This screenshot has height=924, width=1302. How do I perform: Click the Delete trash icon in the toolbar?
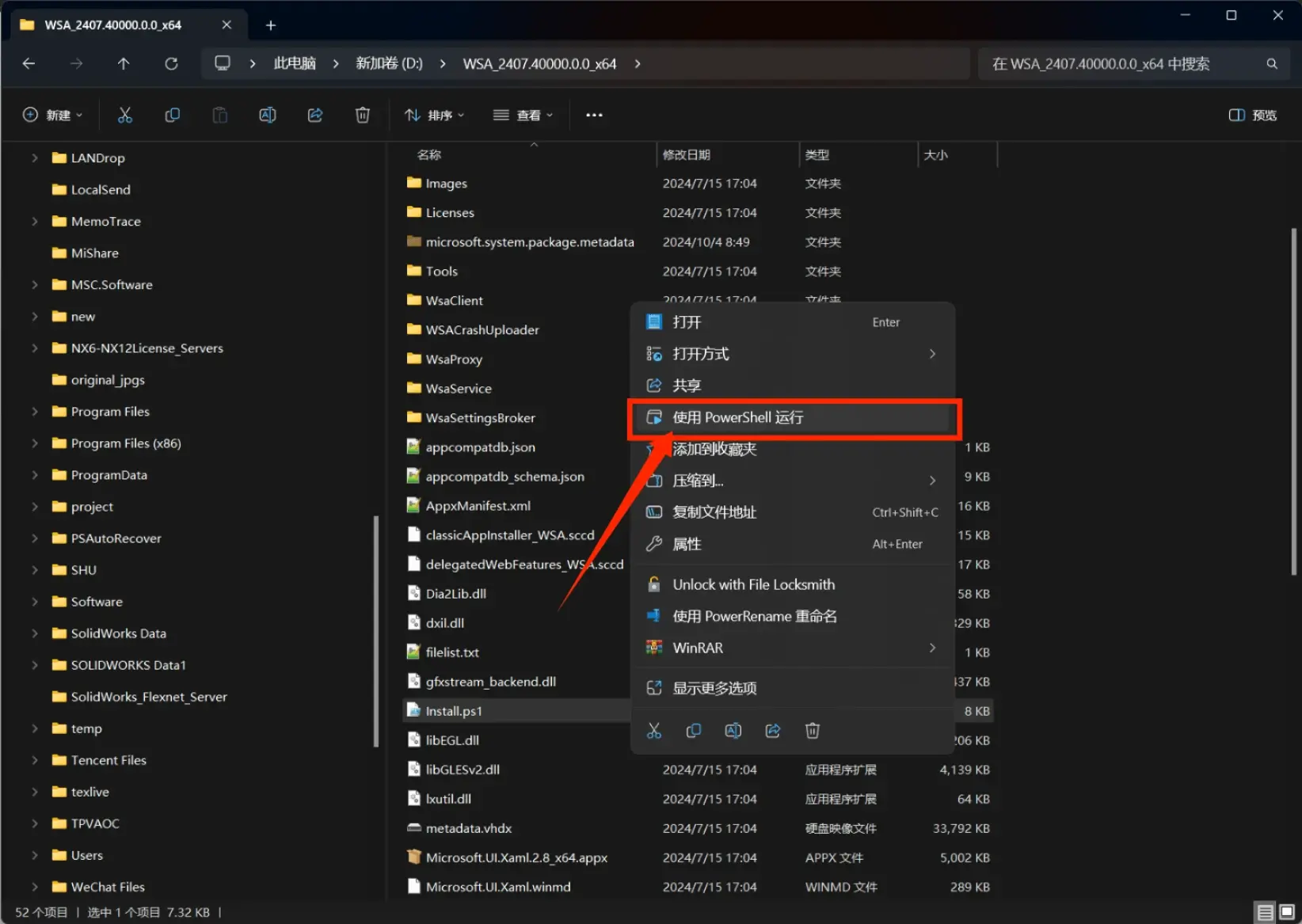pyautogui.click(x=363, y=115)
